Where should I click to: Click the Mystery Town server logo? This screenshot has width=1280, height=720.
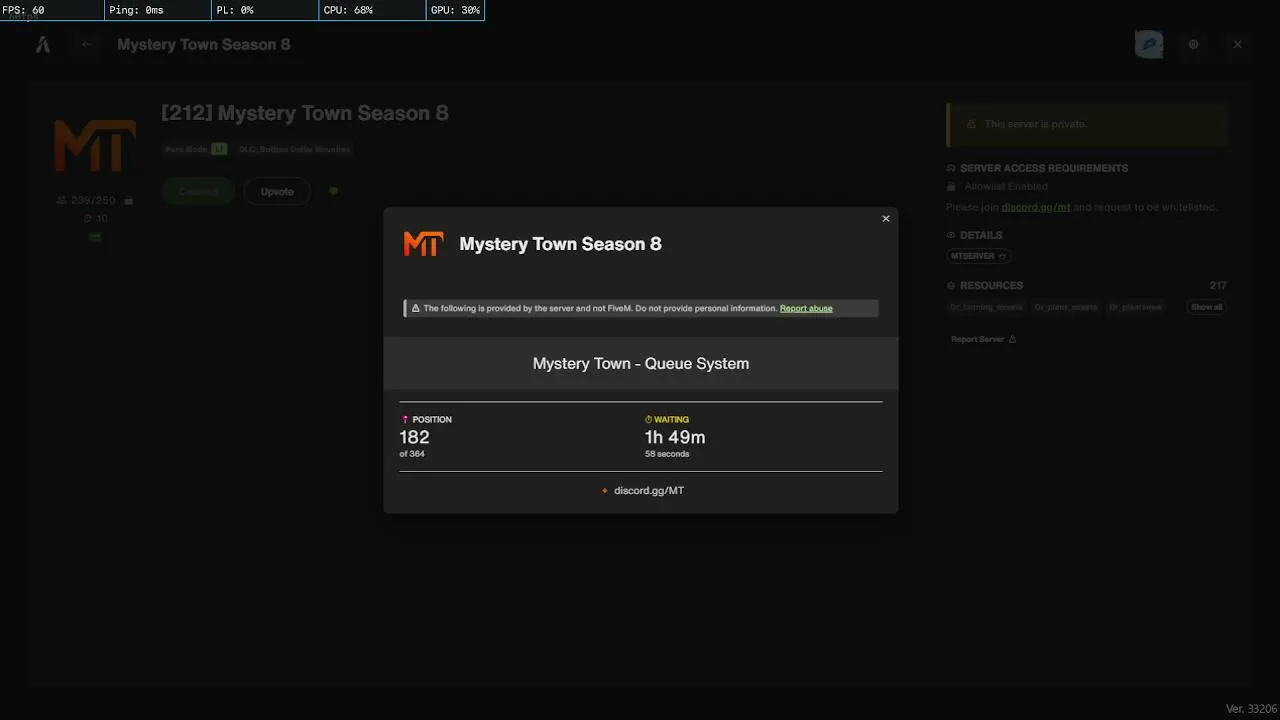point(95,146)
